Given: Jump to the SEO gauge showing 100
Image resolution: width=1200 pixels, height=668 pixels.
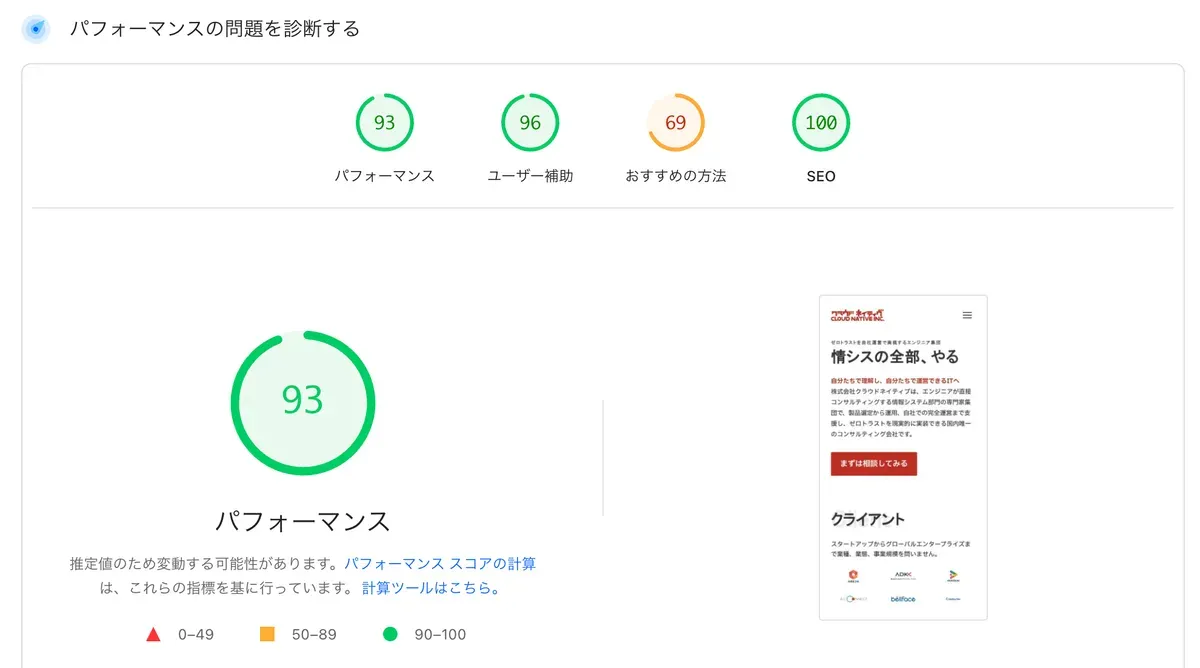Looking at the screenshot, I should point(821,123).
